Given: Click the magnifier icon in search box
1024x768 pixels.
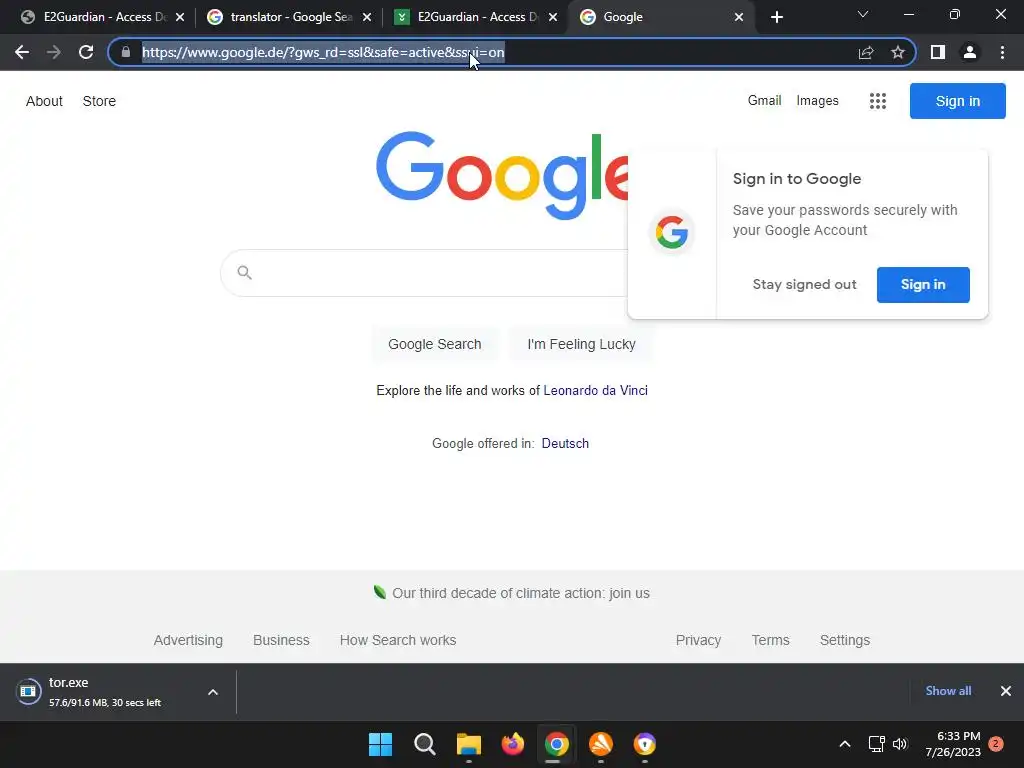Looking at the screenshot, I should (x=245, y=272).
